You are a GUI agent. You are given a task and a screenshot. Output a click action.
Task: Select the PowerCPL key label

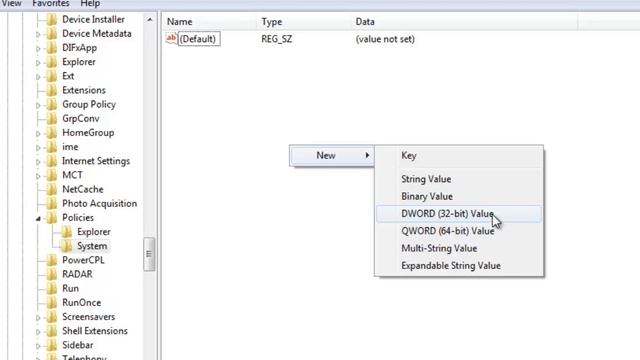point(83,260)
